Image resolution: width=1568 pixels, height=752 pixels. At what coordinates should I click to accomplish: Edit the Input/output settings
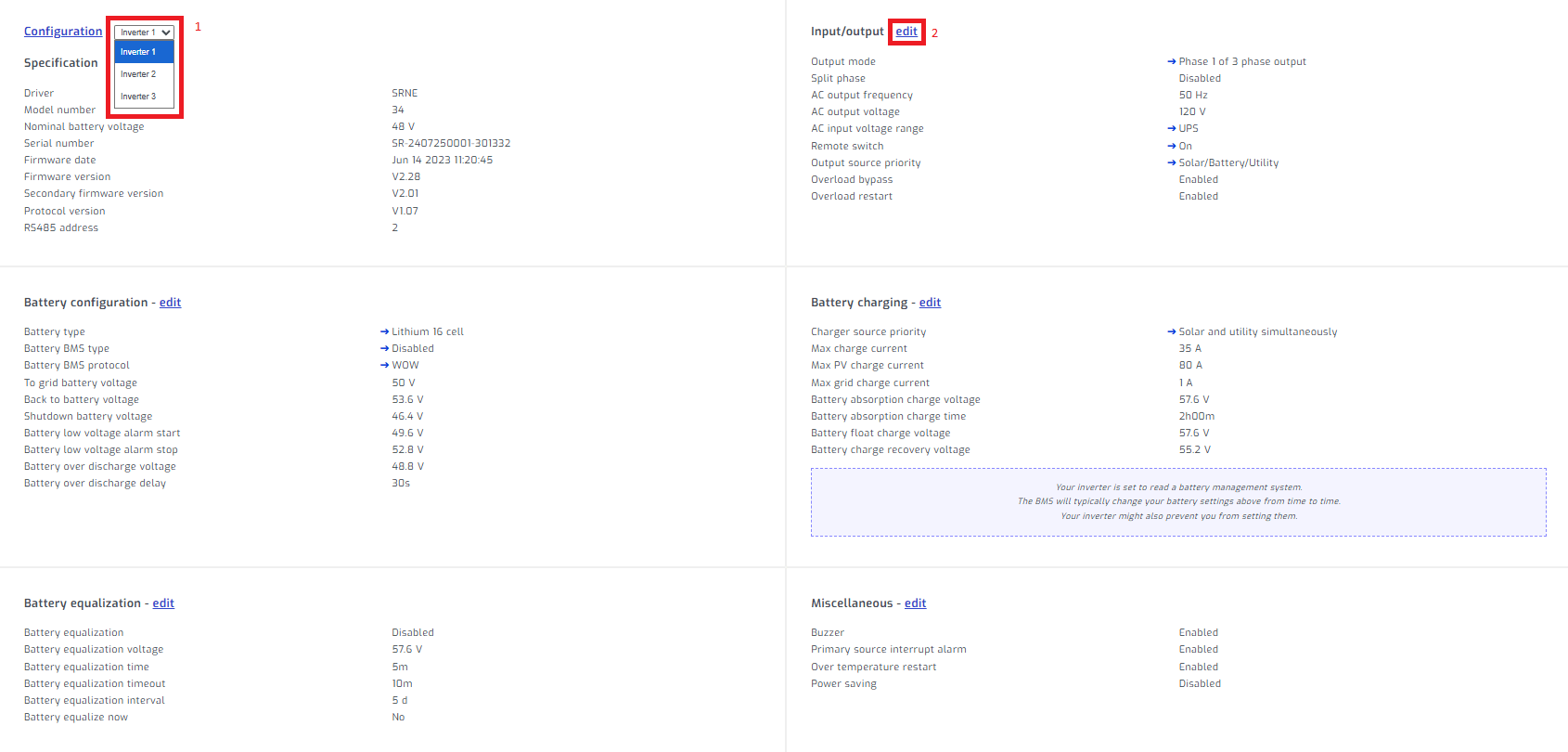[x=906, y=32]
